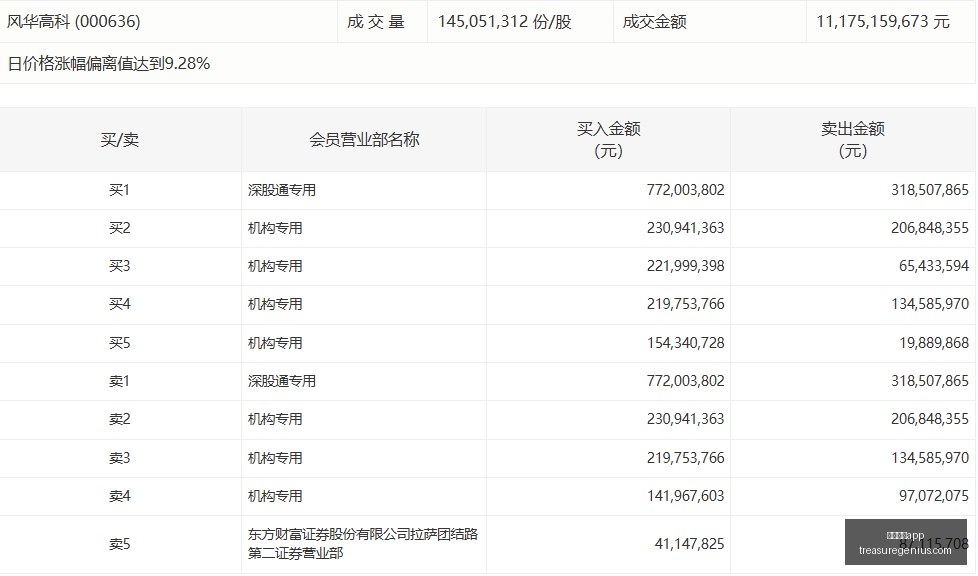Screen dimensions: 978x576
Task: Click the volume value 145,051,312 份/股
Action: coord(504,21)
